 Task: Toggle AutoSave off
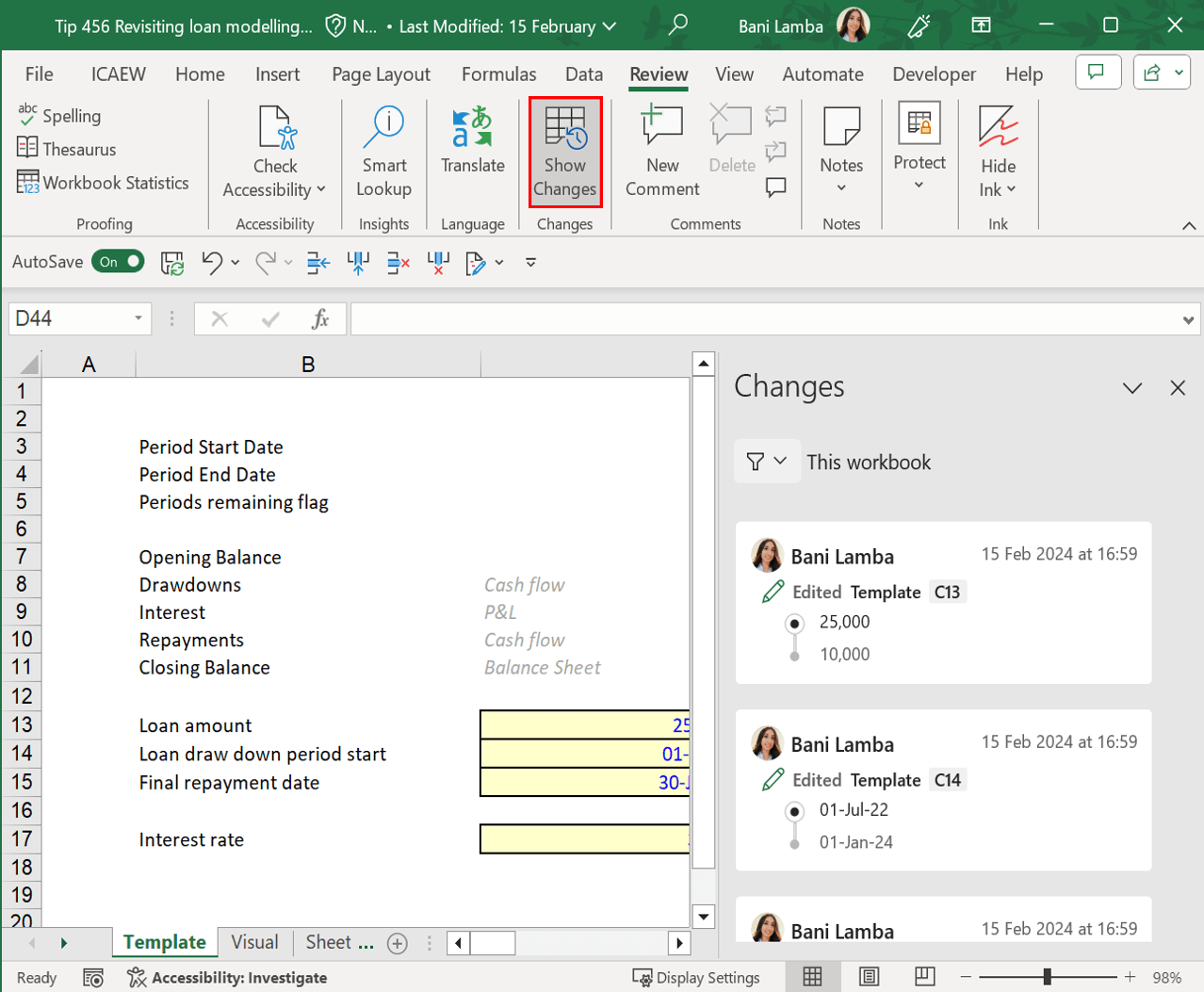click(x=119, y=262)
